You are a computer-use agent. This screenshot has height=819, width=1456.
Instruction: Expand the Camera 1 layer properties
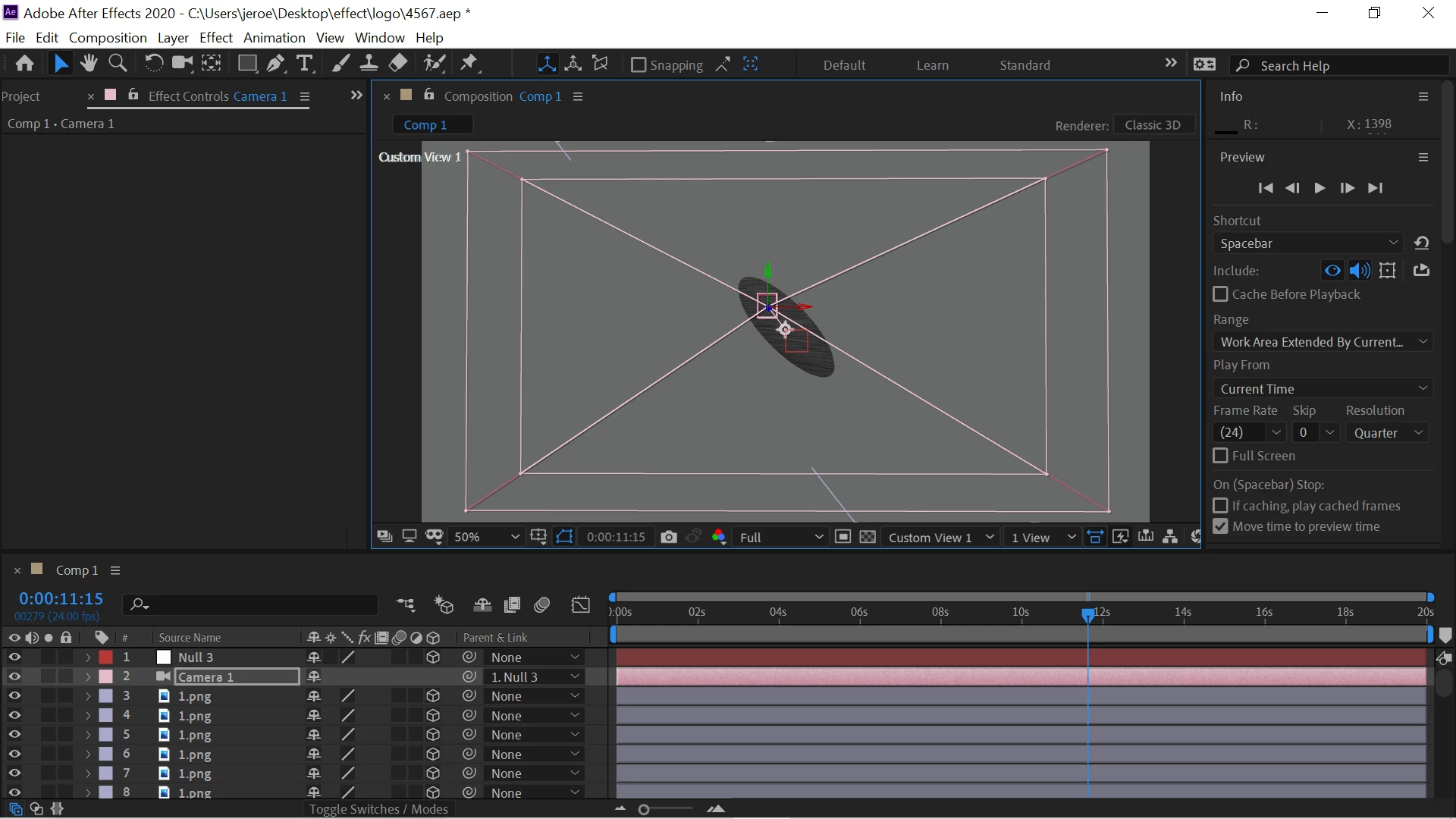tap(87, 676)
